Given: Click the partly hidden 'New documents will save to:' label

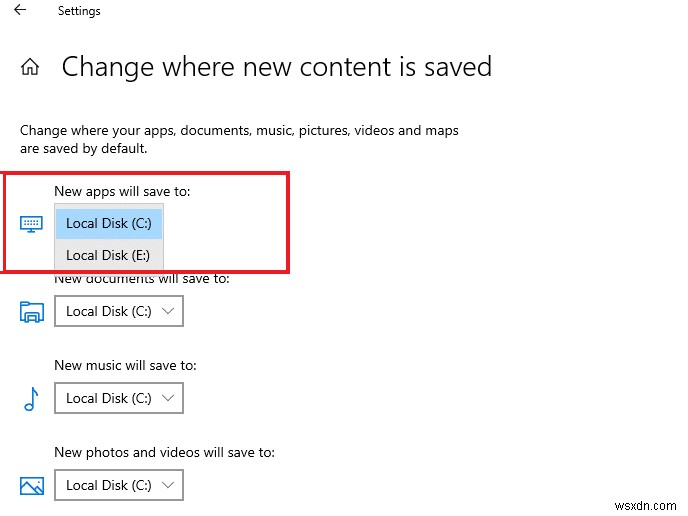Looking at the screenshot, I should pyautogui.click(x=142, y=279).
